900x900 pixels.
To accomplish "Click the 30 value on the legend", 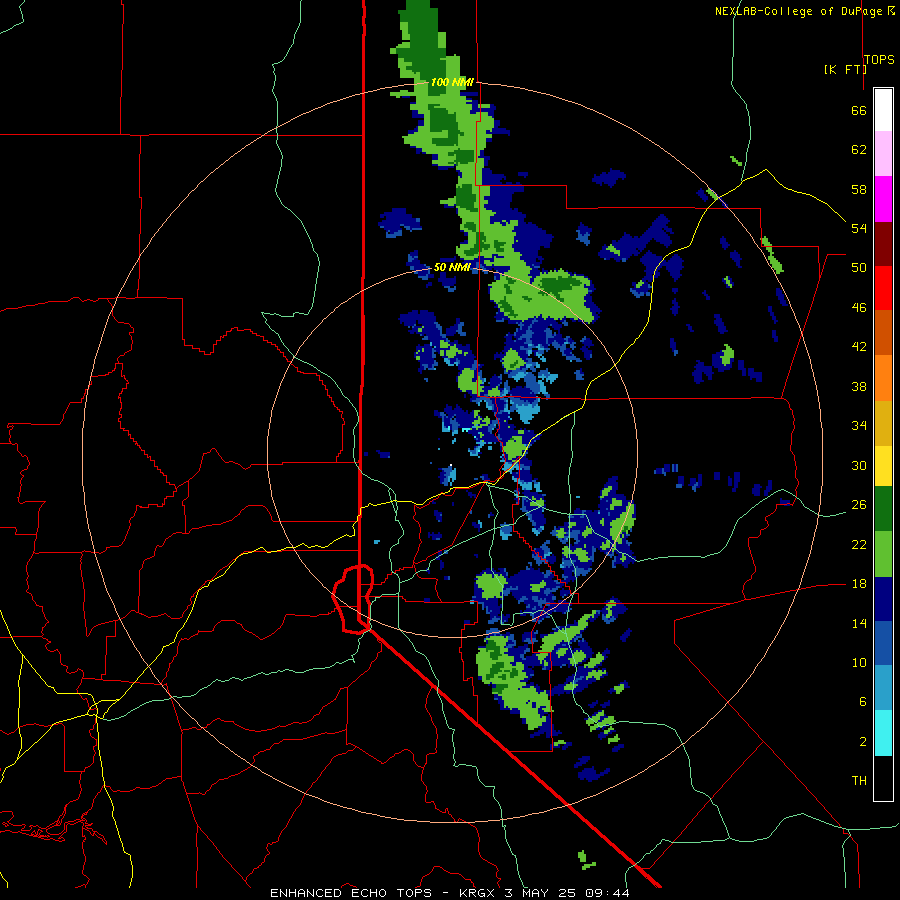I will (859, 465).
